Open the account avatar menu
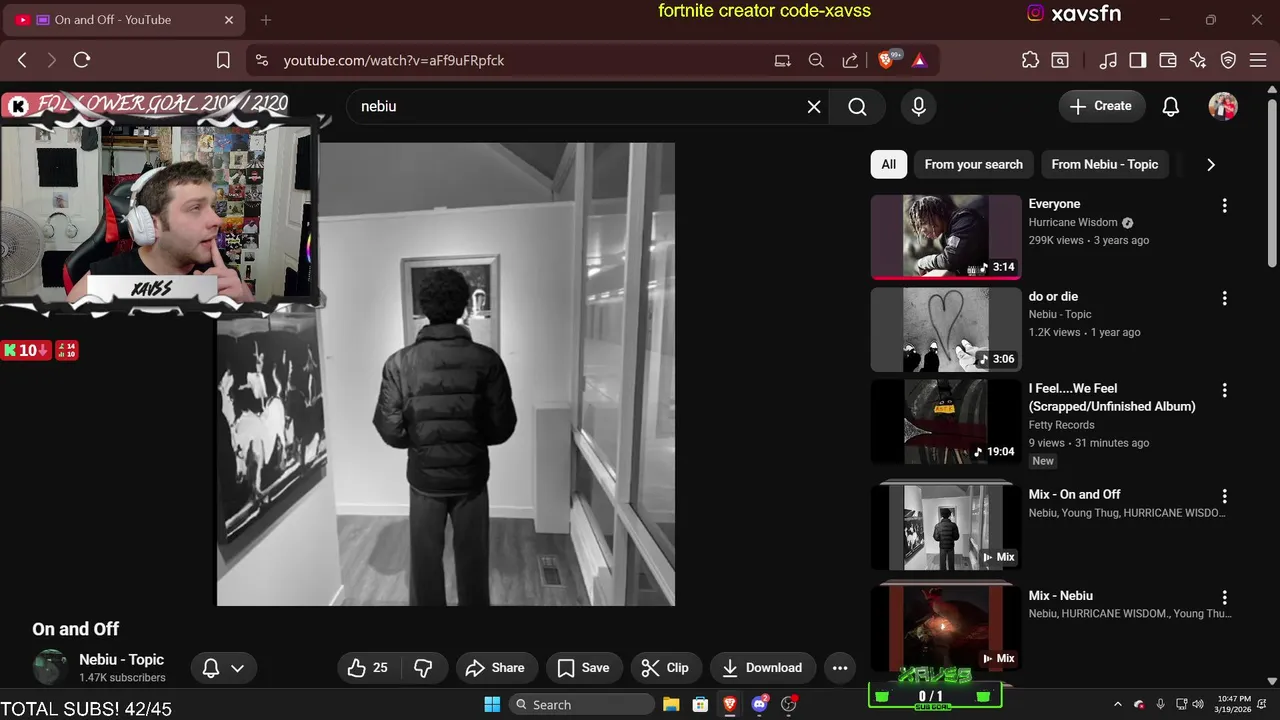 click(1223, 106)
